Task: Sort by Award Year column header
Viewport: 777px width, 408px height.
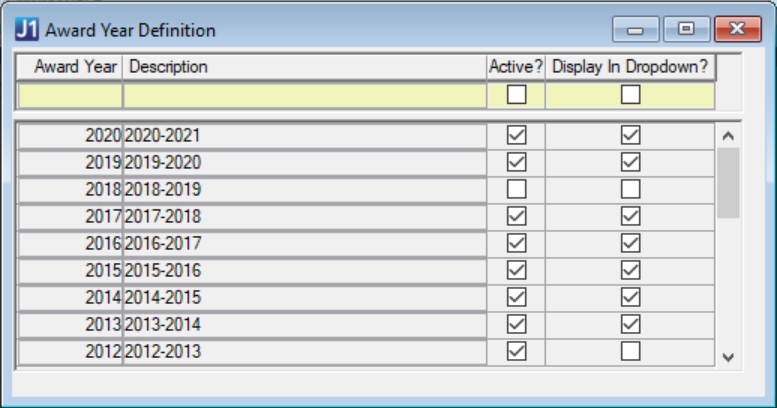Action: point(70,67)
